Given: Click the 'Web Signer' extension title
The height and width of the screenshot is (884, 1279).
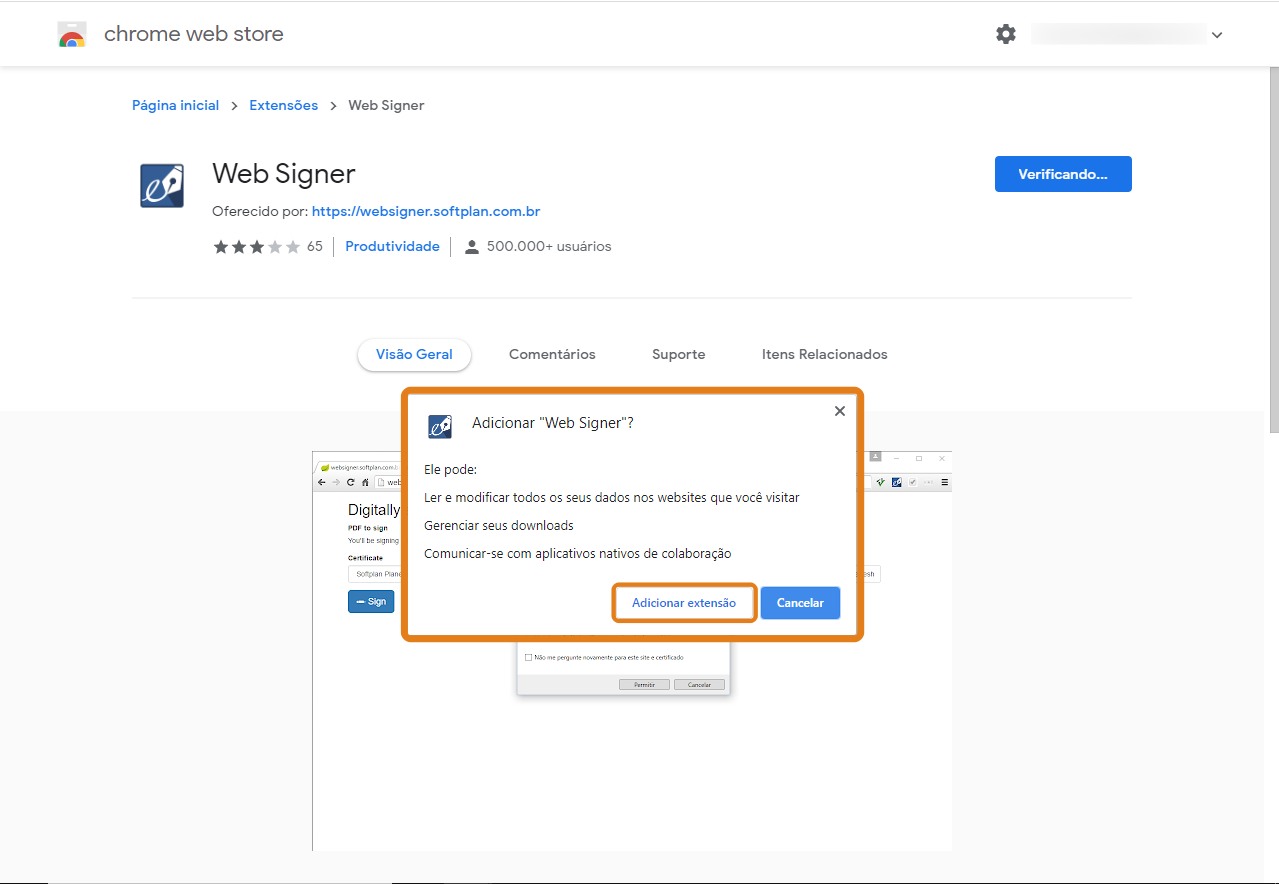Looking at the screenshot, I should pos(284,173).
